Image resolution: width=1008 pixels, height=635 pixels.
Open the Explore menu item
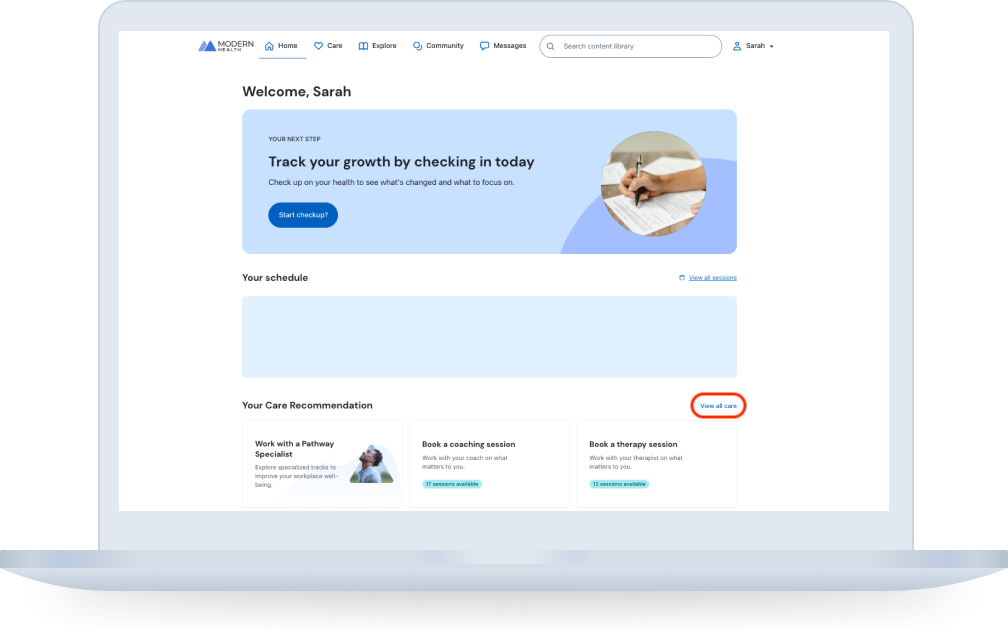coord(377,46)
